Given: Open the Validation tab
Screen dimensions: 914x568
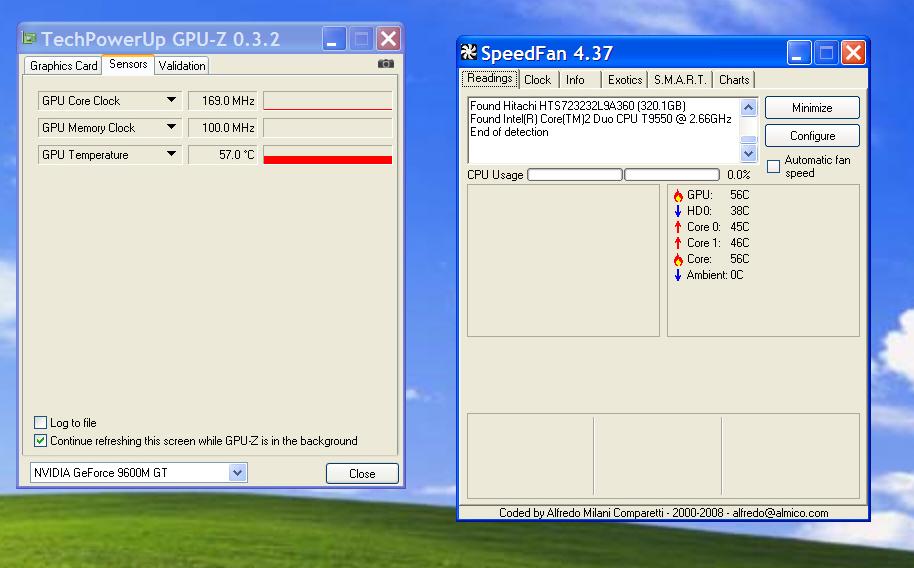Looking at the screenshot, I should (x=182, y=66).
